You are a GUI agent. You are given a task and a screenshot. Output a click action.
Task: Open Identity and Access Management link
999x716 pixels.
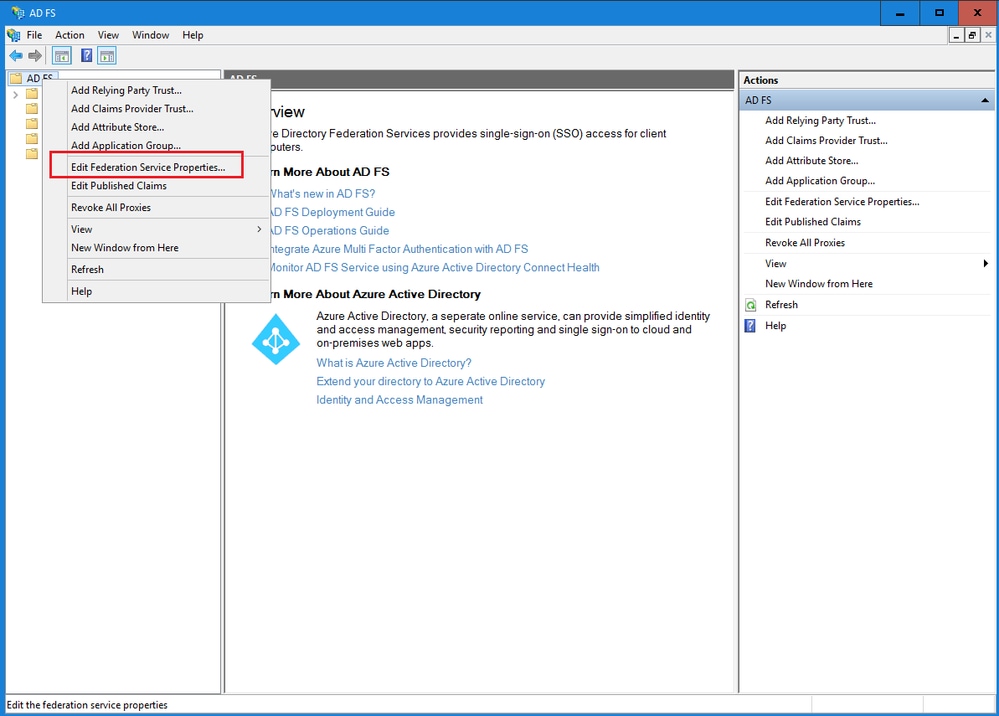coord(399,400)
